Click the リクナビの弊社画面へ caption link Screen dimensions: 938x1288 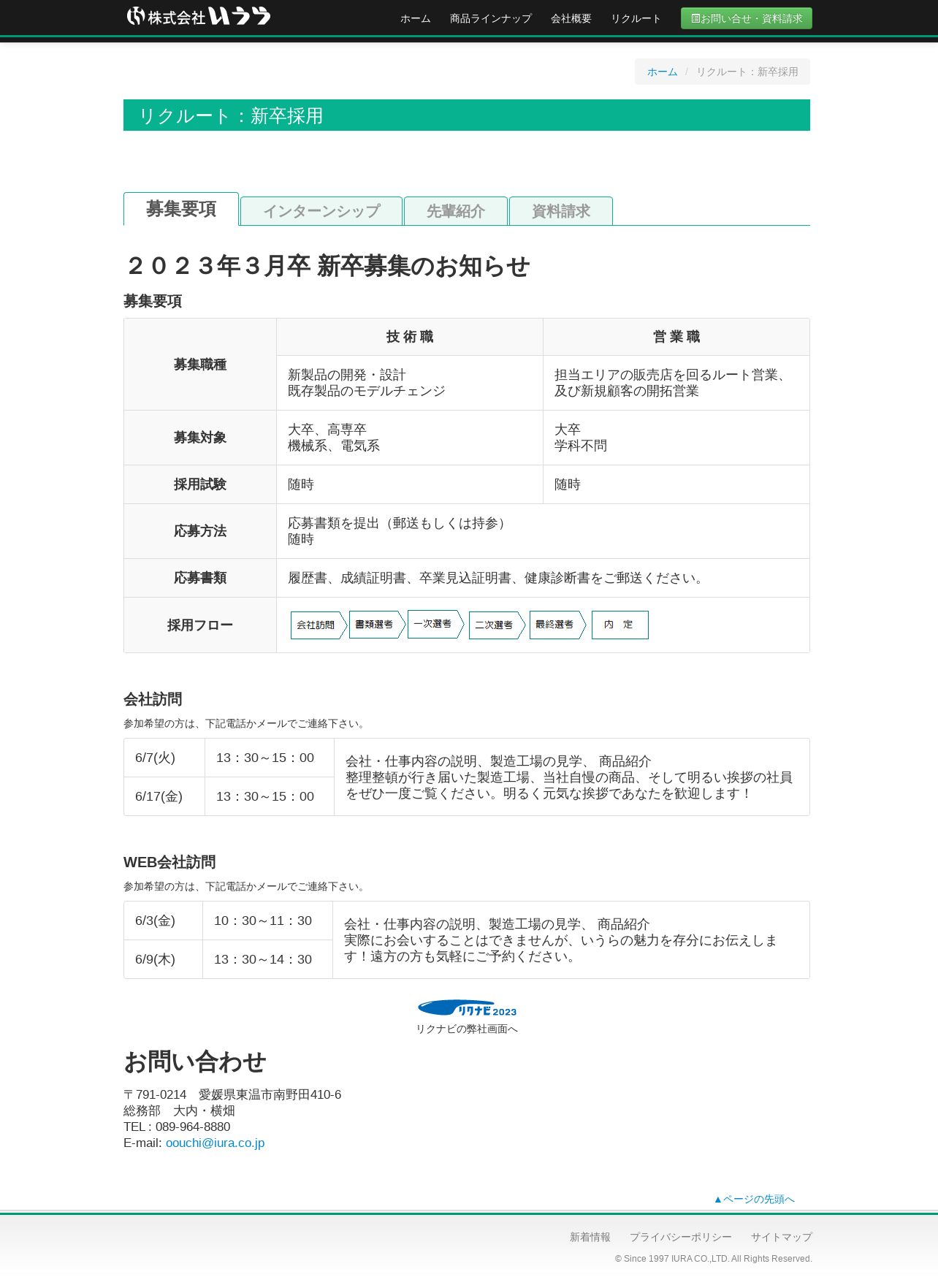pos(467,1029)
